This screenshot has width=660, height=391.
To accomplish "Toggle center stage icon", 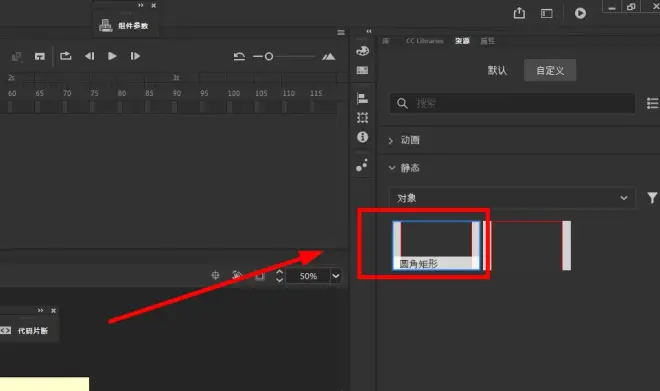I will [x=215, y=275].
